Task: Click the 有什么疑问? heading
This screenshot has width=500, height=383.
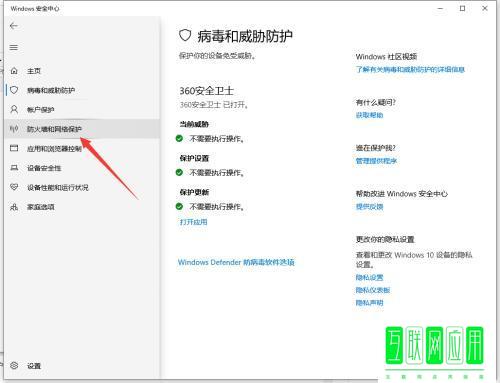Action: coord(376,102)
